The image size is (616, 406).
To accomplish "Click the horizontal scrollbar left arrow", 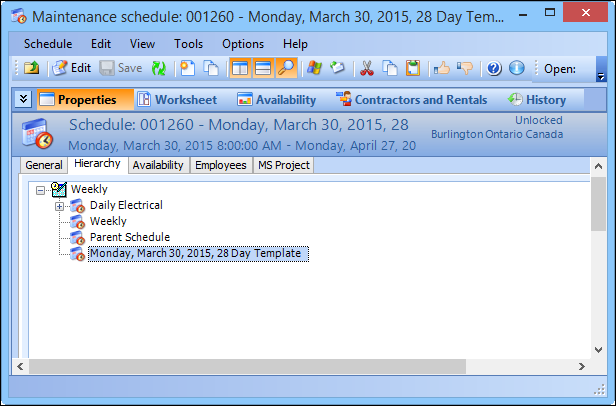I will coord(20,366).
